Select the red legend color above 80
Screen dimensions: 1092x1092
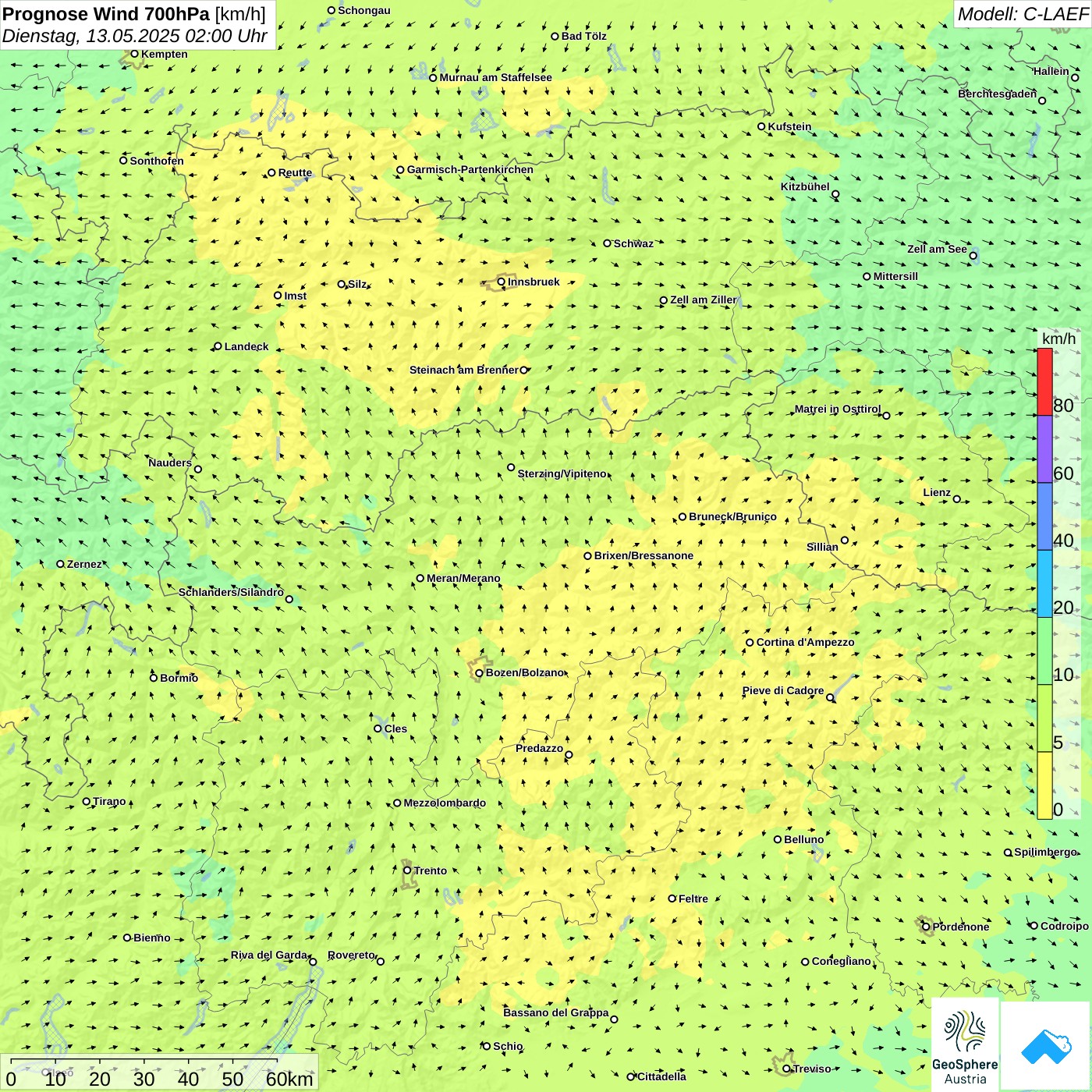click(x=1044, y=381)
